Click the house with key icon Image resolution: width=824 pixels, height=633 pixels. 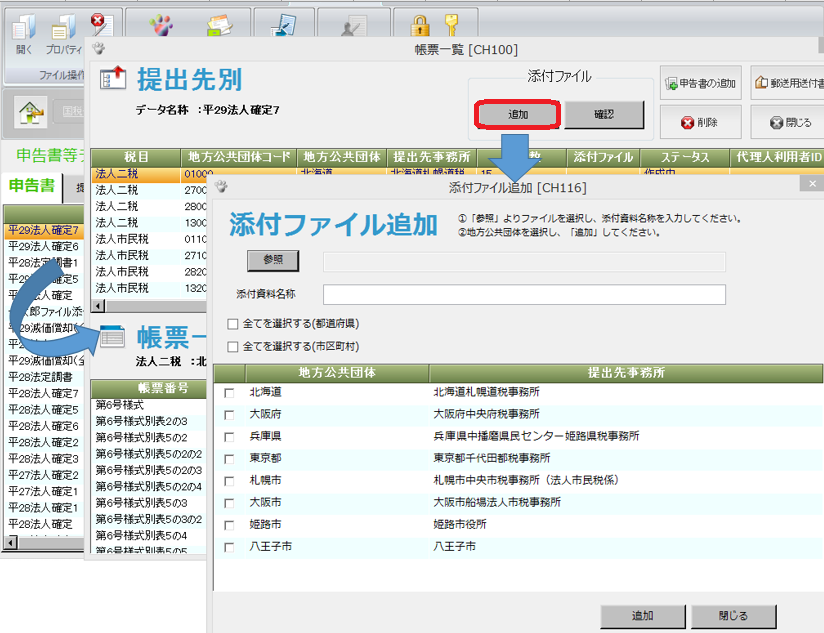pyautogui.click(x=30, y=112)
